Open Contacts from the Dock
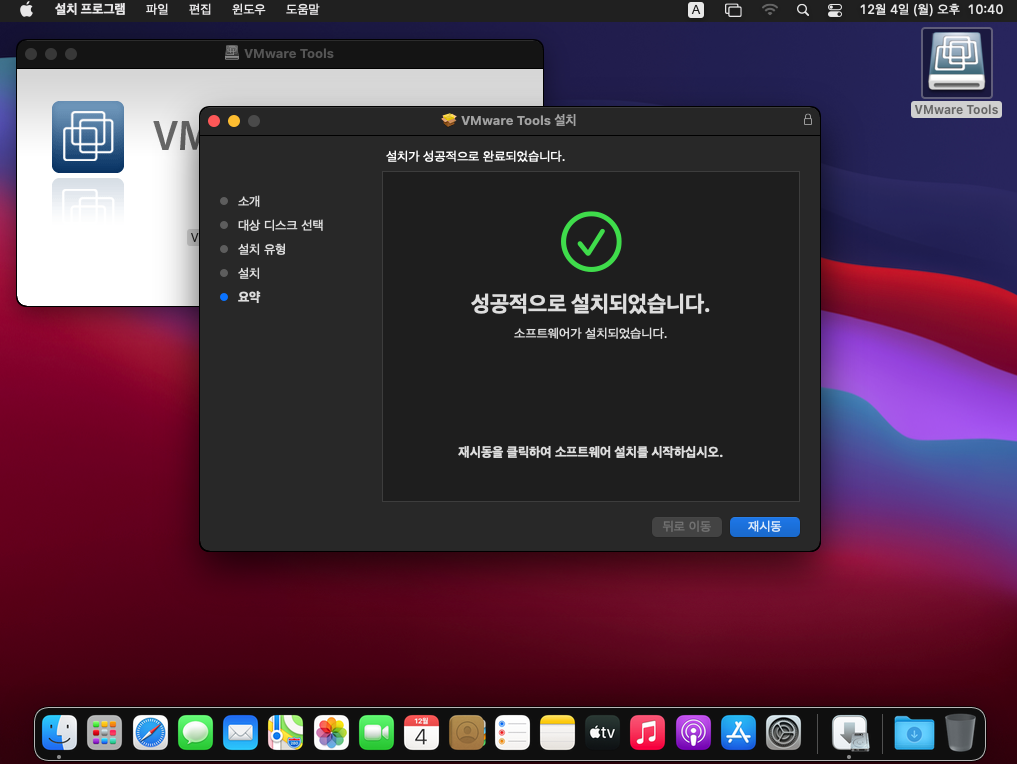The width and height of the screenshot is (1017, 764). (x=467, y=733)
